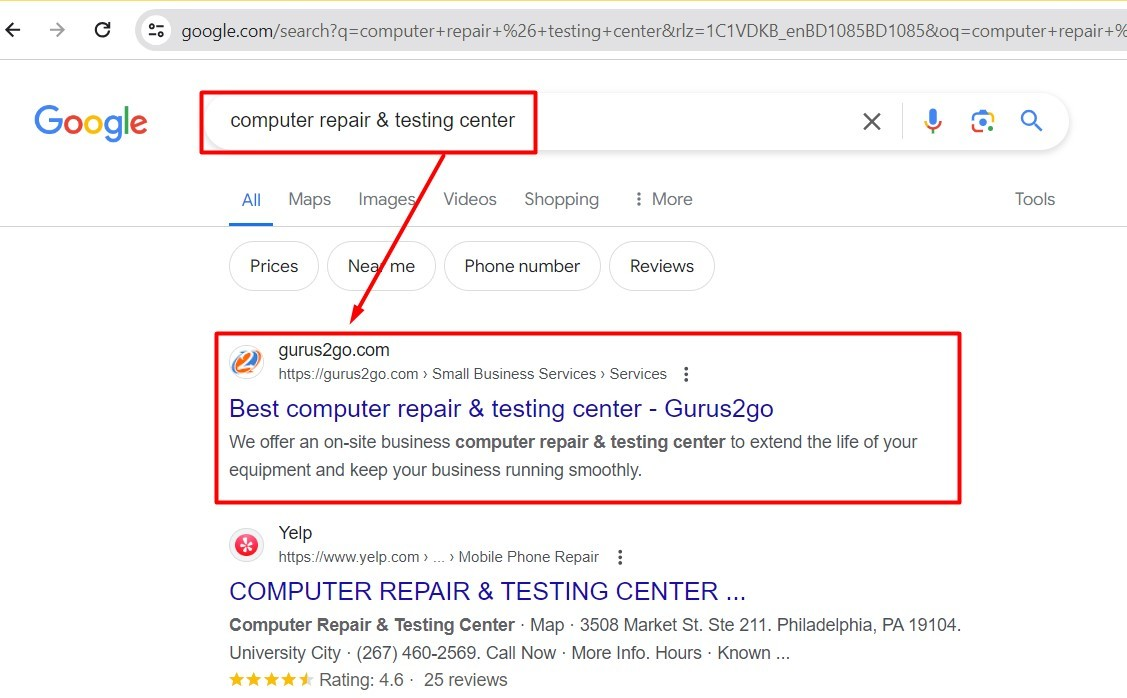Click the gurus2go.com breadcrumb URL
Screen dimensions: 1127x698
coord(472,374)
